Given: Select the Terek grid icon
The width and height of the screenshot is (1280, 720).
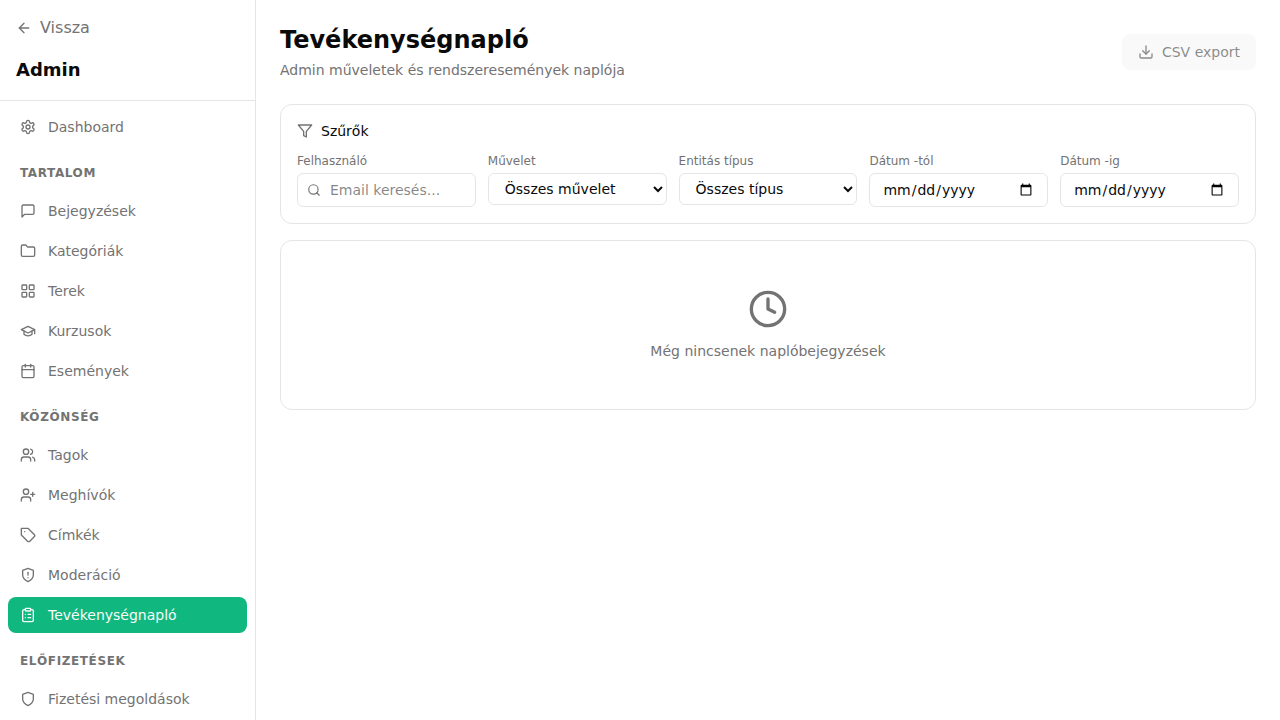Looking at the screenshot, I should (x=27, y=290).
